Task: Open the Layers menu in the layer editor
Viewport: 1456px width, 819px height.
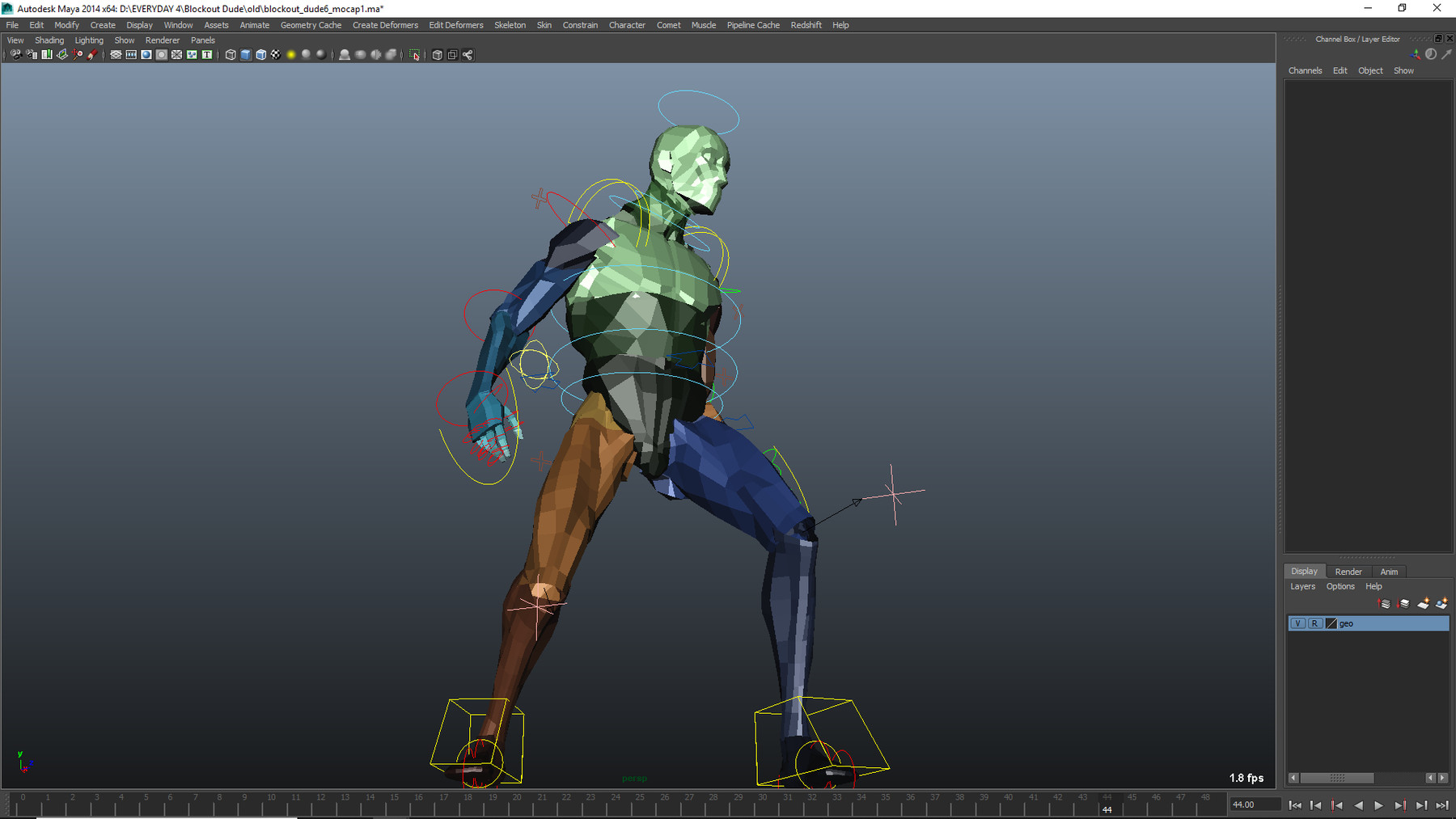Action: point(1302,586)
